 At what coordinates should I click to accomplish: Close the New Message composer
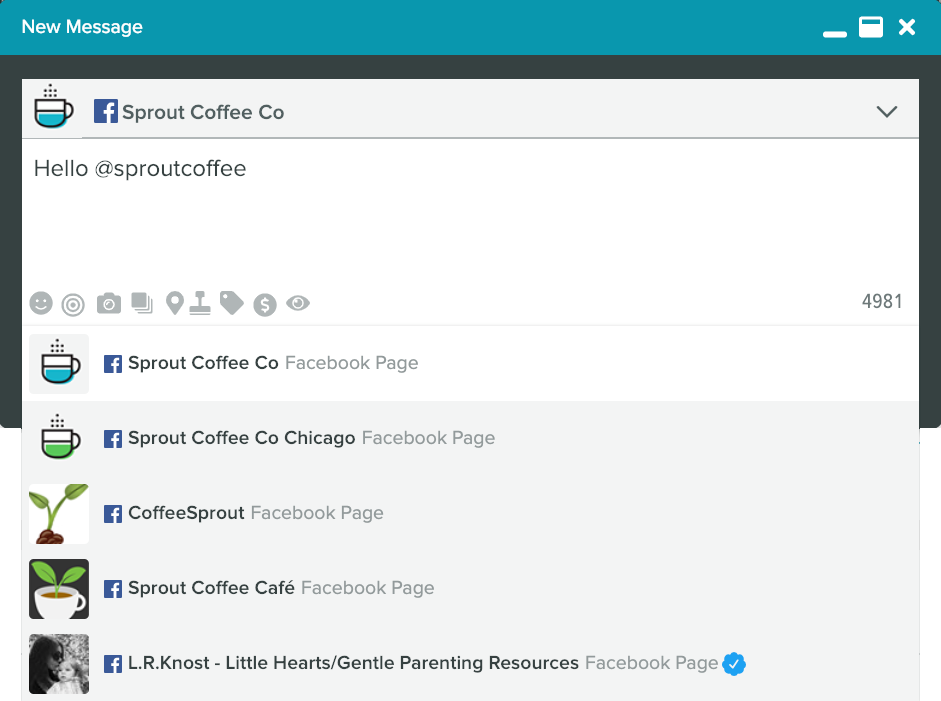point(907,27)
